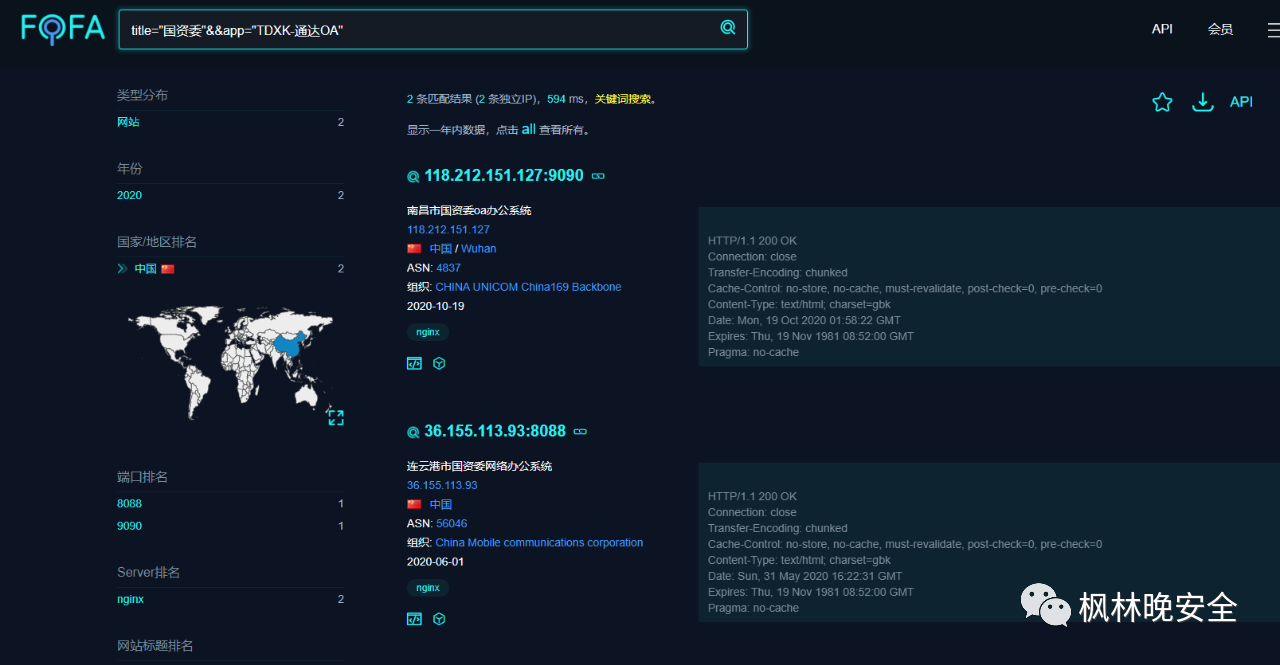This screenshot has width=1280, height=665.
Task: Click title 南昌市国资委oa办公系统
Action: point(469,211)
